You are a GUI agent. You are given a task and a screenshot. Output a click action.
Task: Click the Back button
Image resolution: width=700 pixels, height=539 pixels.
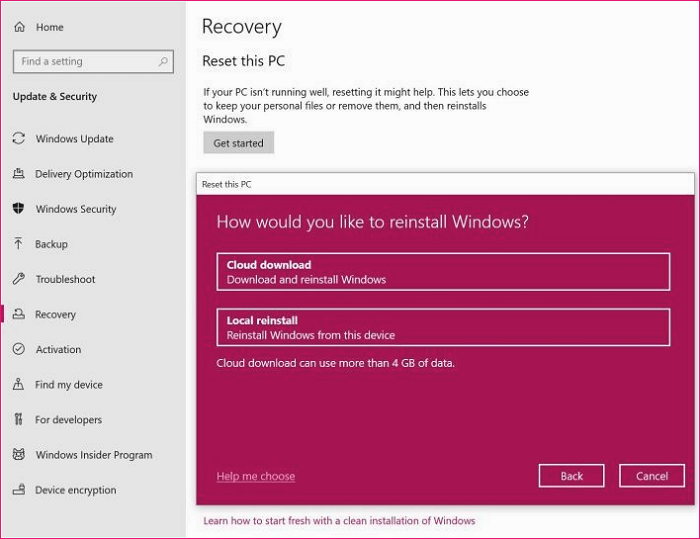point(571,476)
